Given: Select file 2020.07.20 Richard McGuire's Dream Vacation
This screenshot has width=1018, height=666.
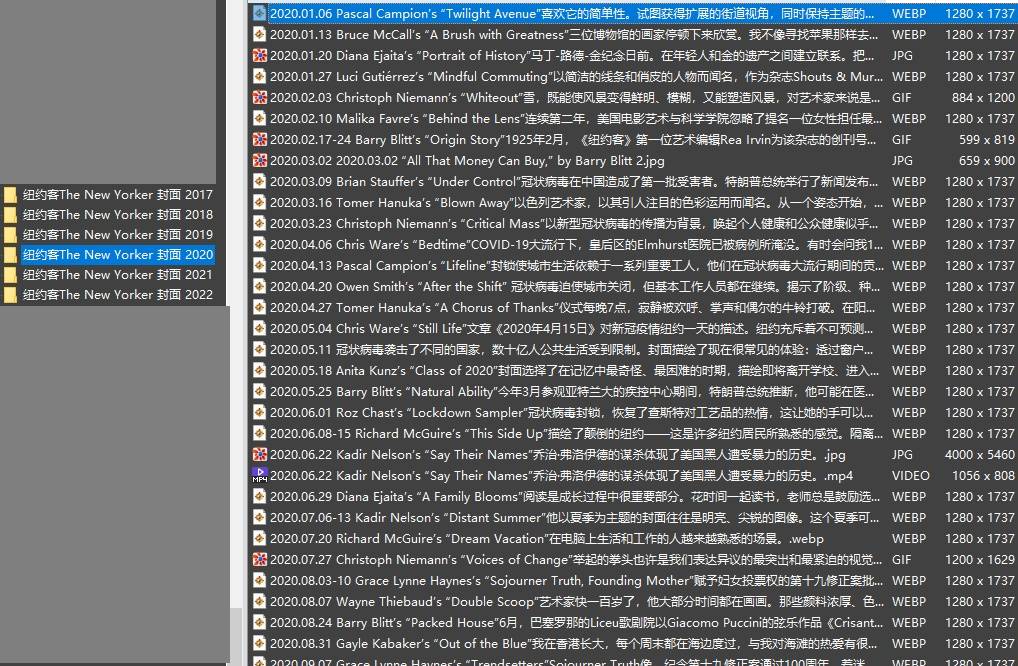Looking at the screenshot, I should [x=547, y=538].
